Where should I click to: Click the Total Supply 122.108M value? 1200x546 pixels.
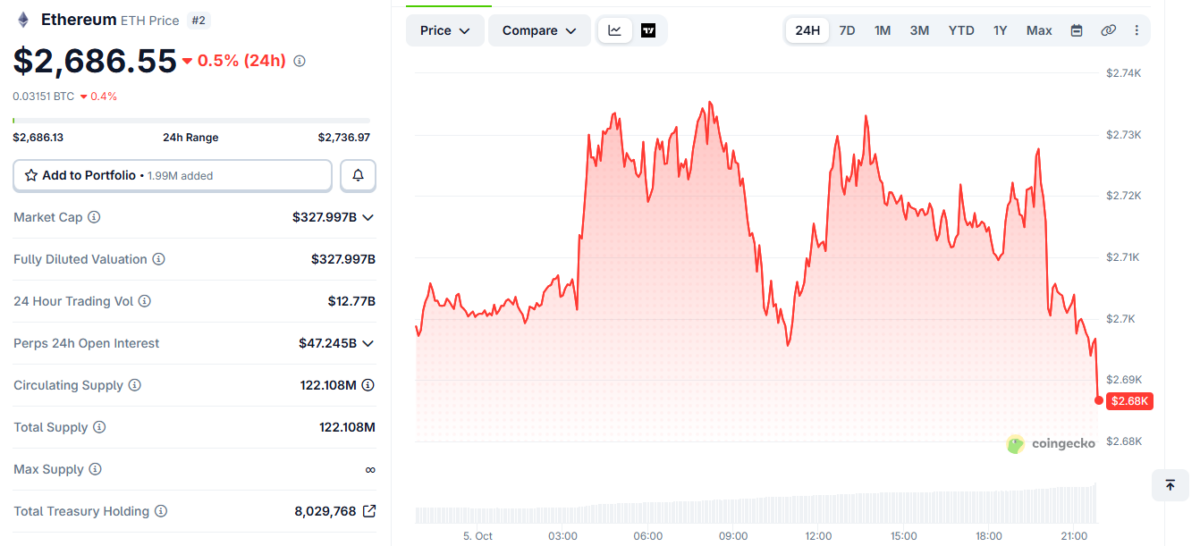point(347,427)
